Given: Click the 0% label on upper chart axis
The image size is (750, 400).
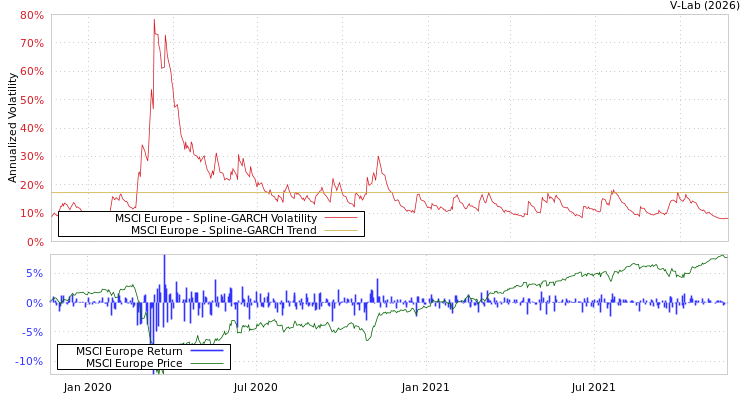Looking at the screenshot, I should [x=34, y=242].
